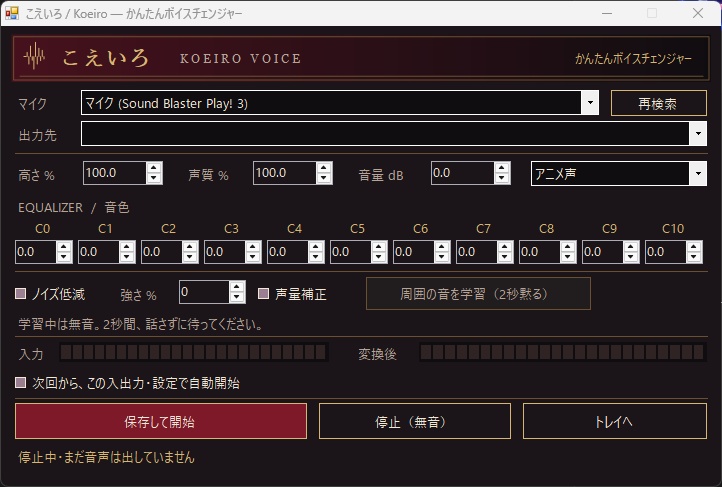Increase C2 equalizer with up arrow
Screen dimensions: 722x487
190,247
